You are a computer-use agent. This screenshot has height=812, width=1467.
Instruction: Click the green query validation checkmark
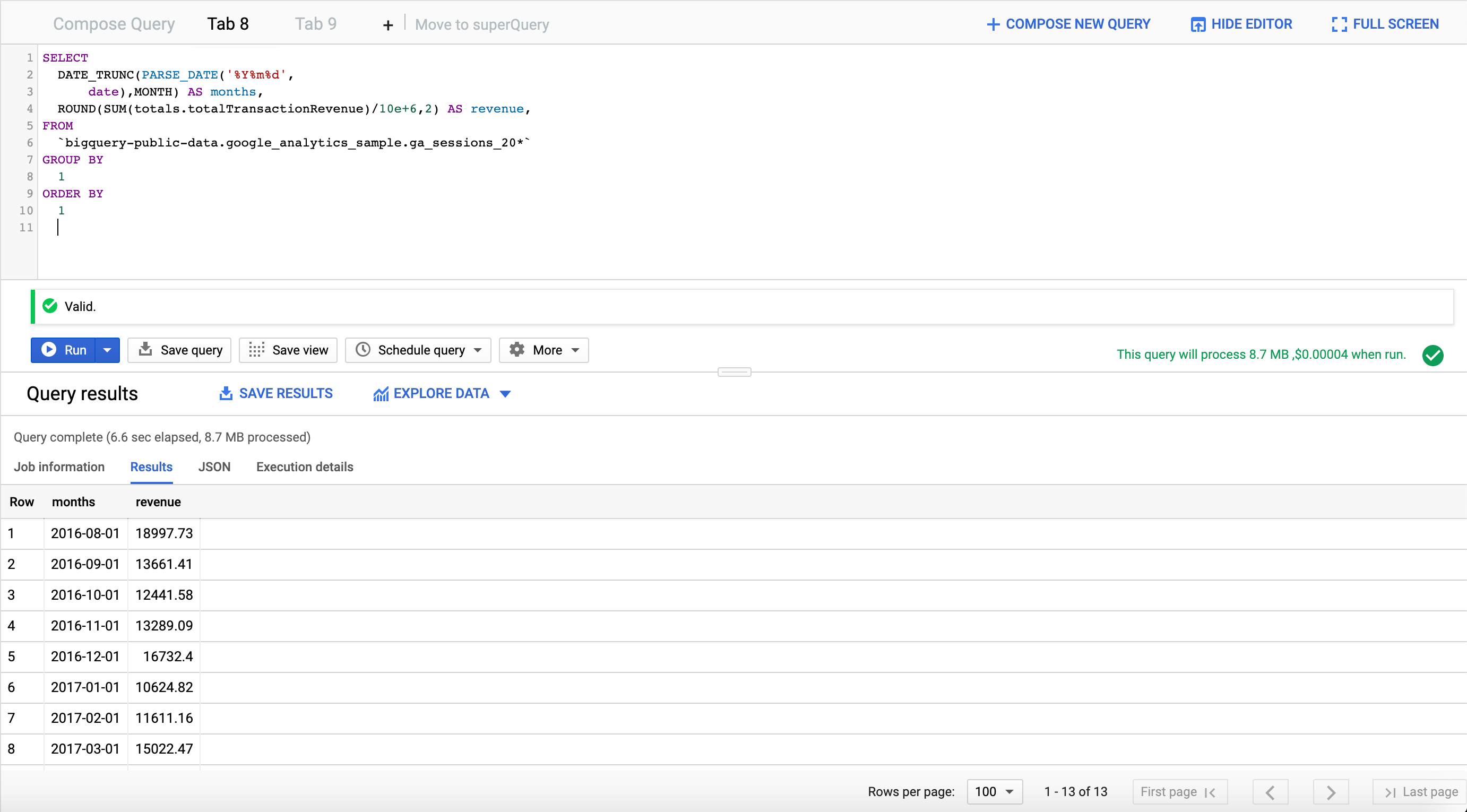coord(1433,356)
